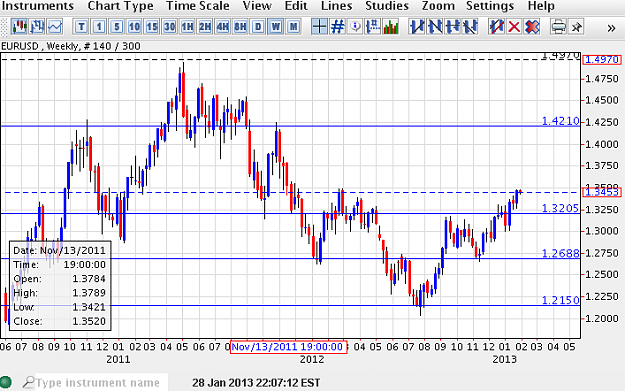Open the Studies menu
Image resolution: width=625 pixels, height=391 pixels.
pyautogui.click(x=387, y=6)
